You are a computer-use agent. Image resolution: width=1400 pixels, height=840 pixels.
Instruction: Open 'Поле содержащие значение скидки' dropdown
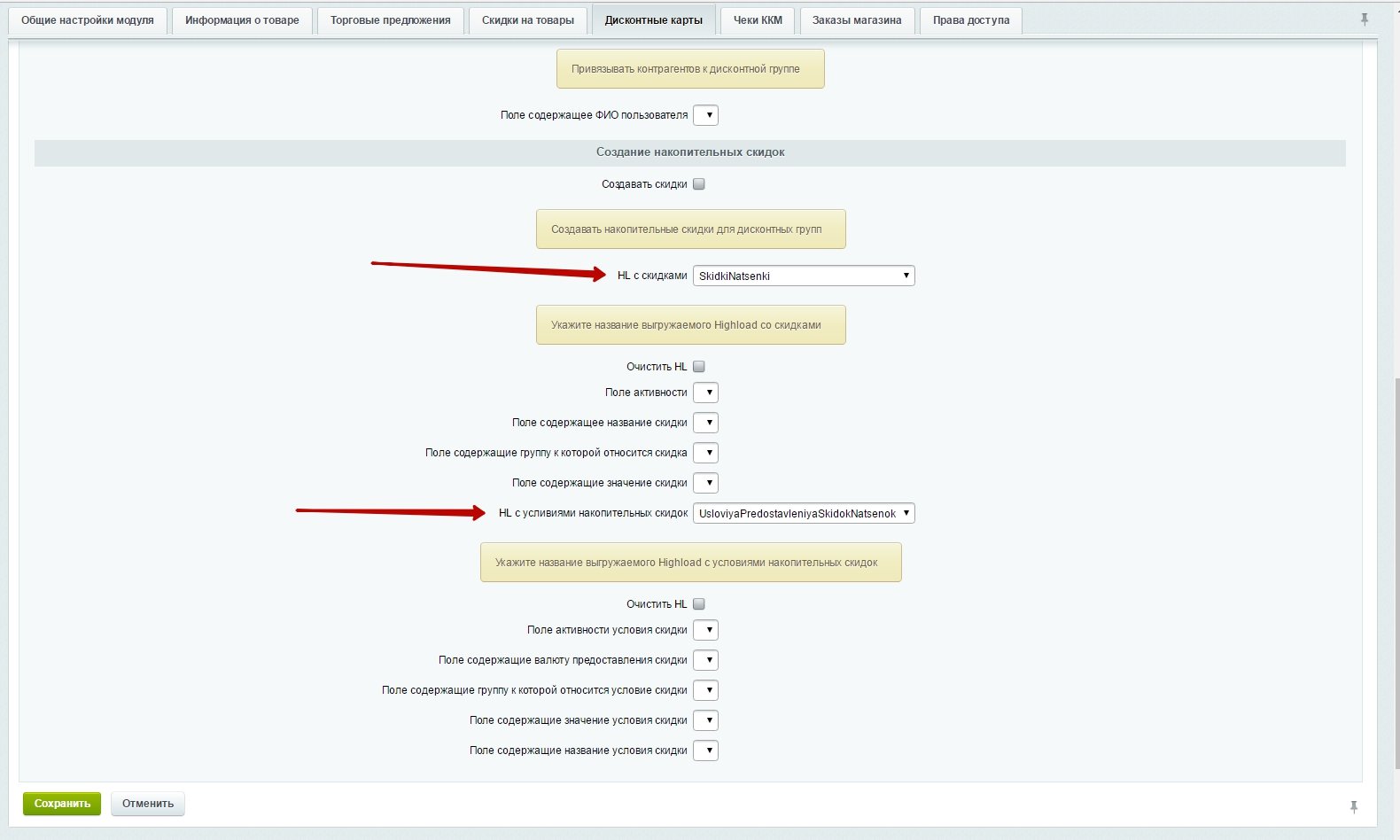(x=705, y=483)
